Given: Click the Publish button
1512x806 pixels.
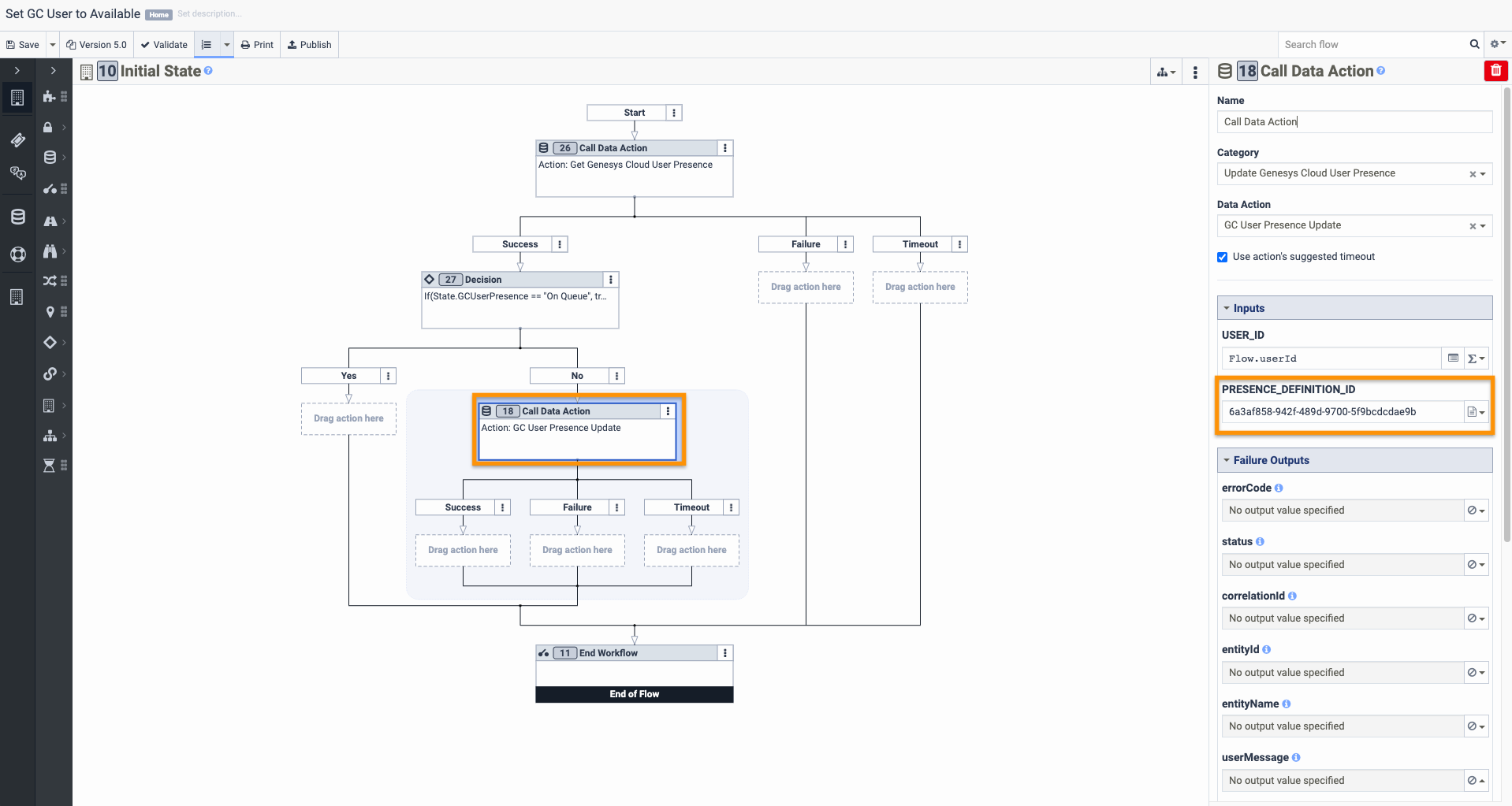Looking at the screenshot, I should [310, 45].
